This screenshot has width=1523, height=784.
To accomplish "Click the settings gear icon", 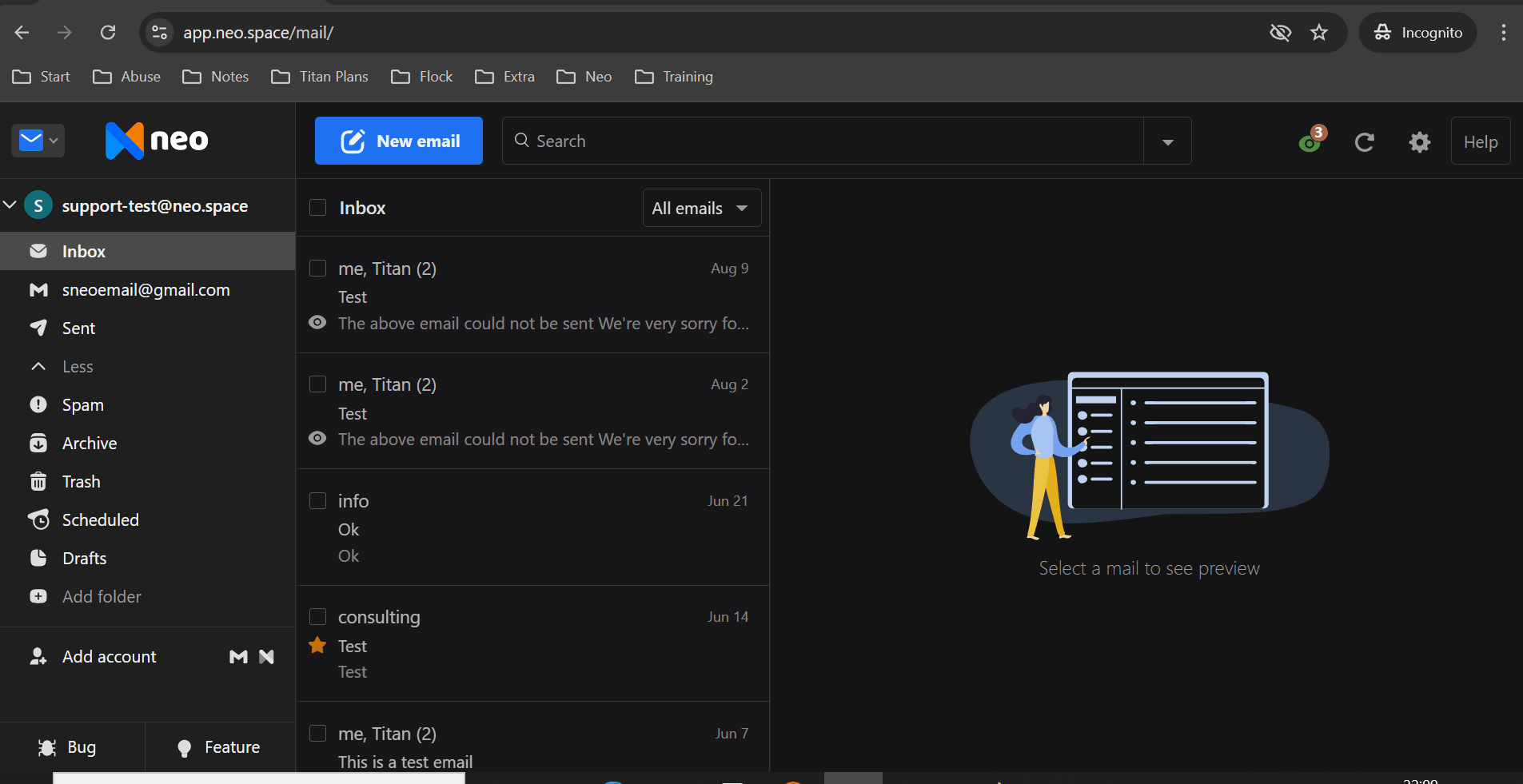I will 1419,142.
